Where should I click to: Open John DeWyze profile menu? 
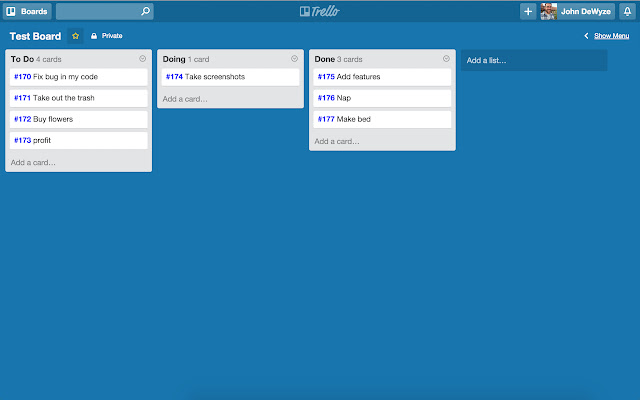(x=577, y=11)
